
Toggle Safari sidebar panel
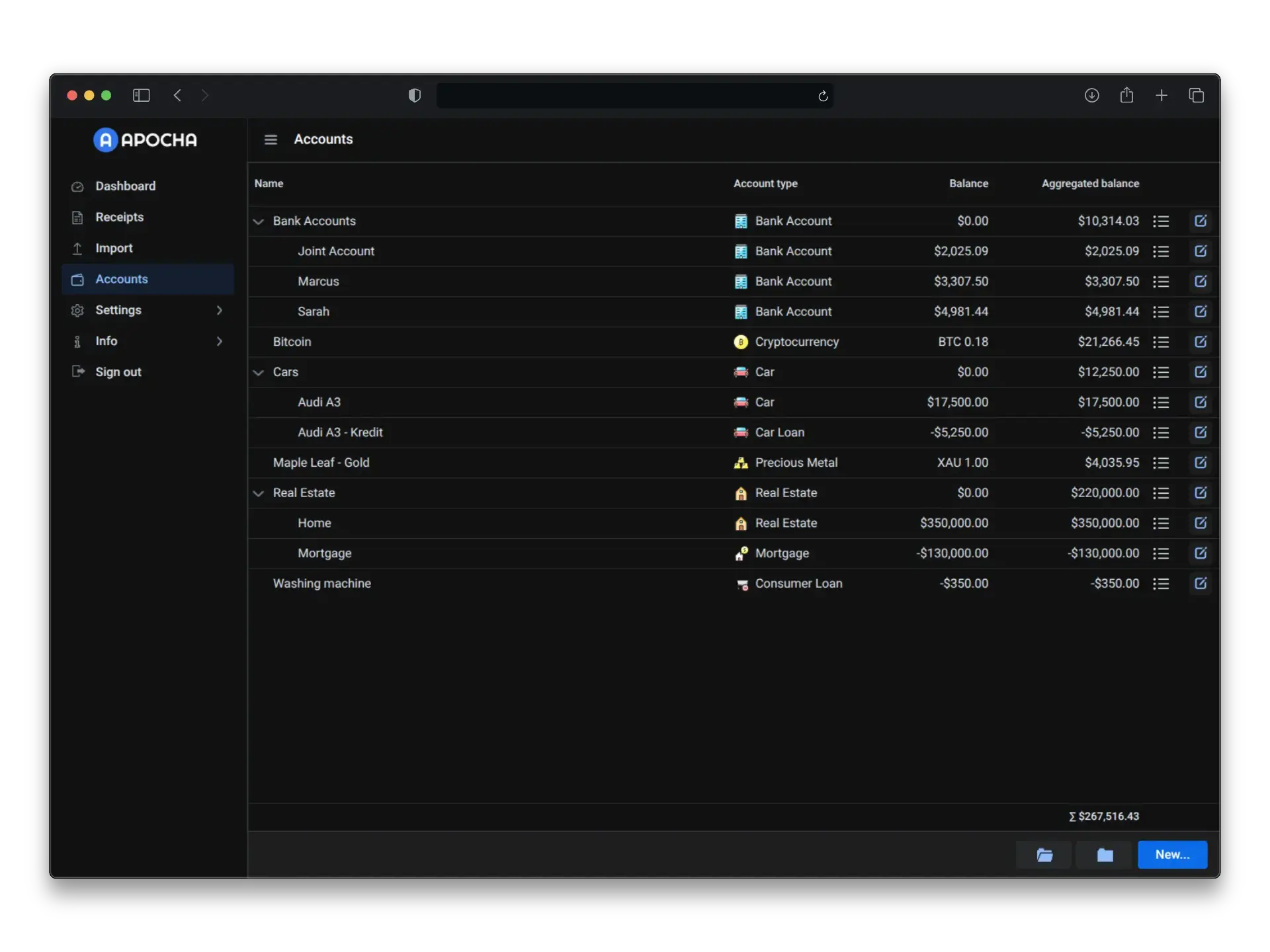tap(141, 95)
